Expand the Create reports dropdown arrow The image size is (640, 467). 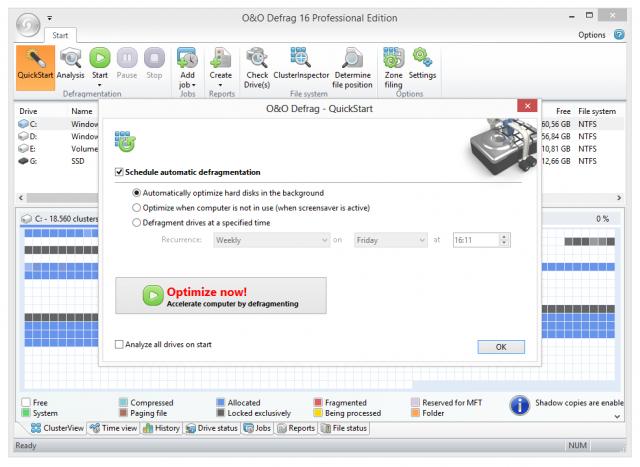pos(220,85)
